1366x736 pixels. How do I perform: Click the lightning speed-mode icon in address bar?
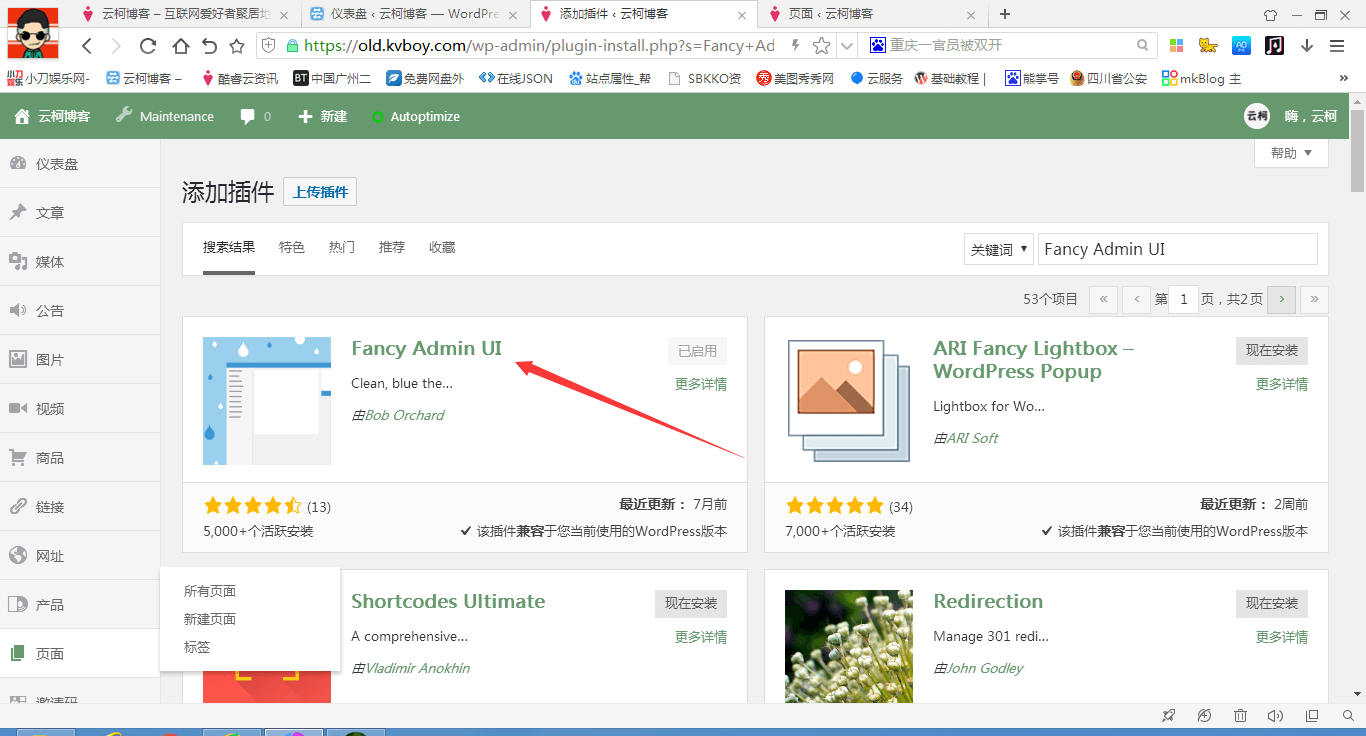point(796,45)
